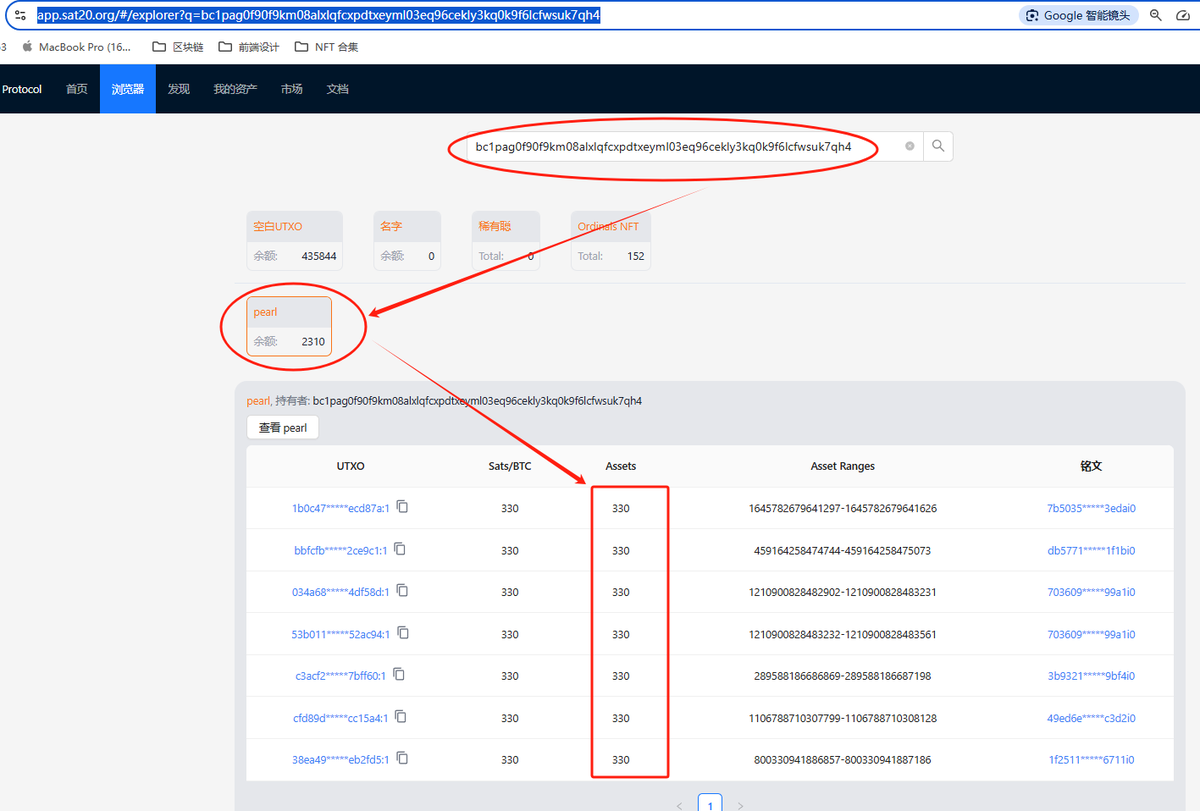Click the Sats/BTC column header

coord(510,466)
